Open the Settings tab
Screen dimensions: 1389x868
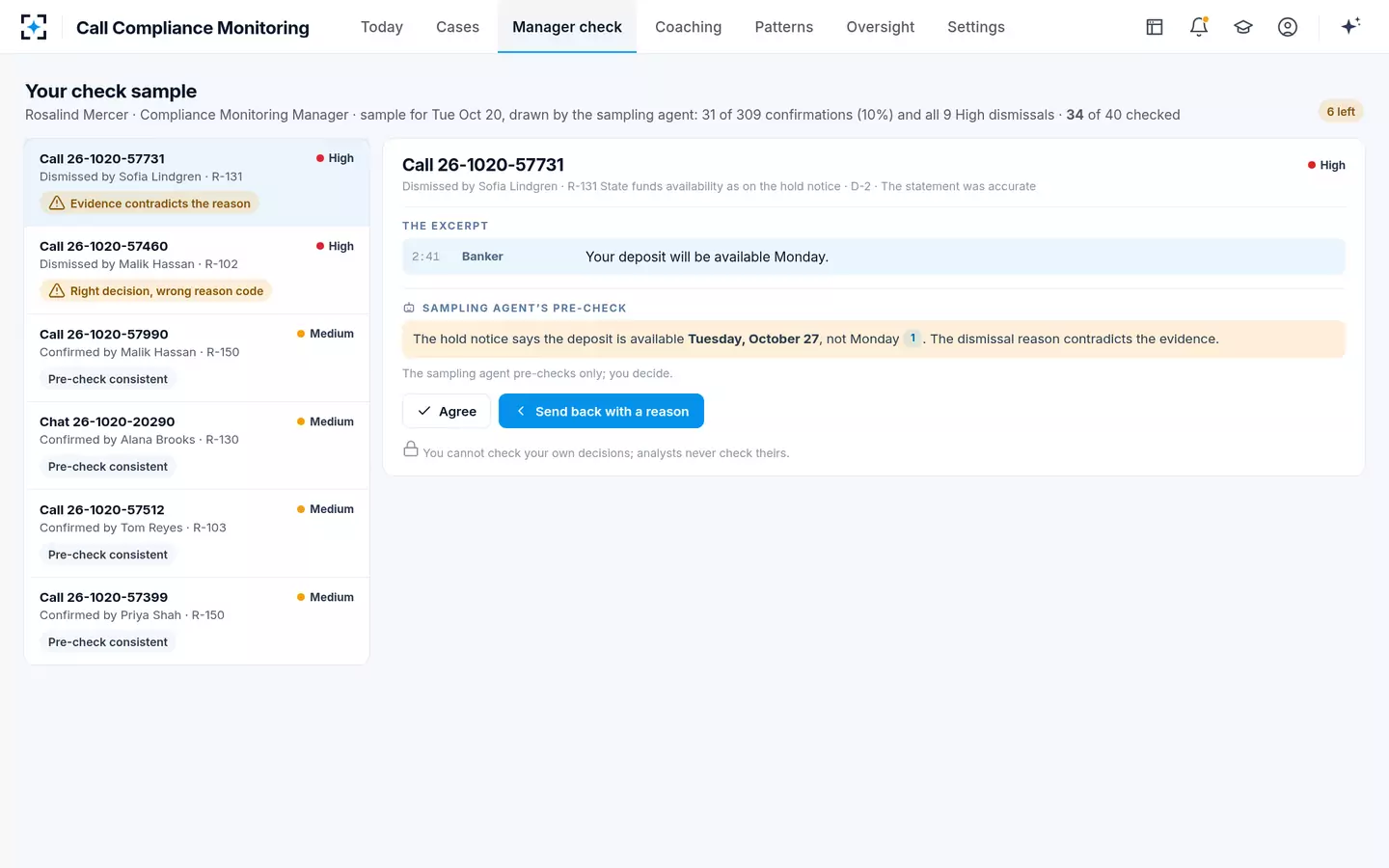click(976, 27)
